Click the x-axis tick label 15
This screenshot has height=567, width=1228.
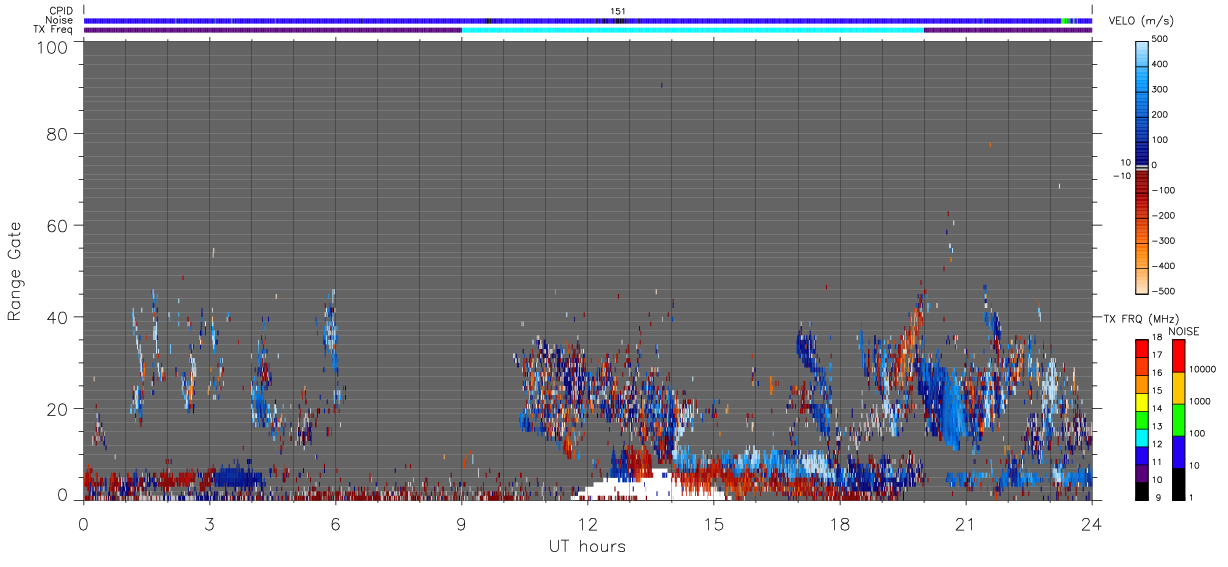[713, 524]
